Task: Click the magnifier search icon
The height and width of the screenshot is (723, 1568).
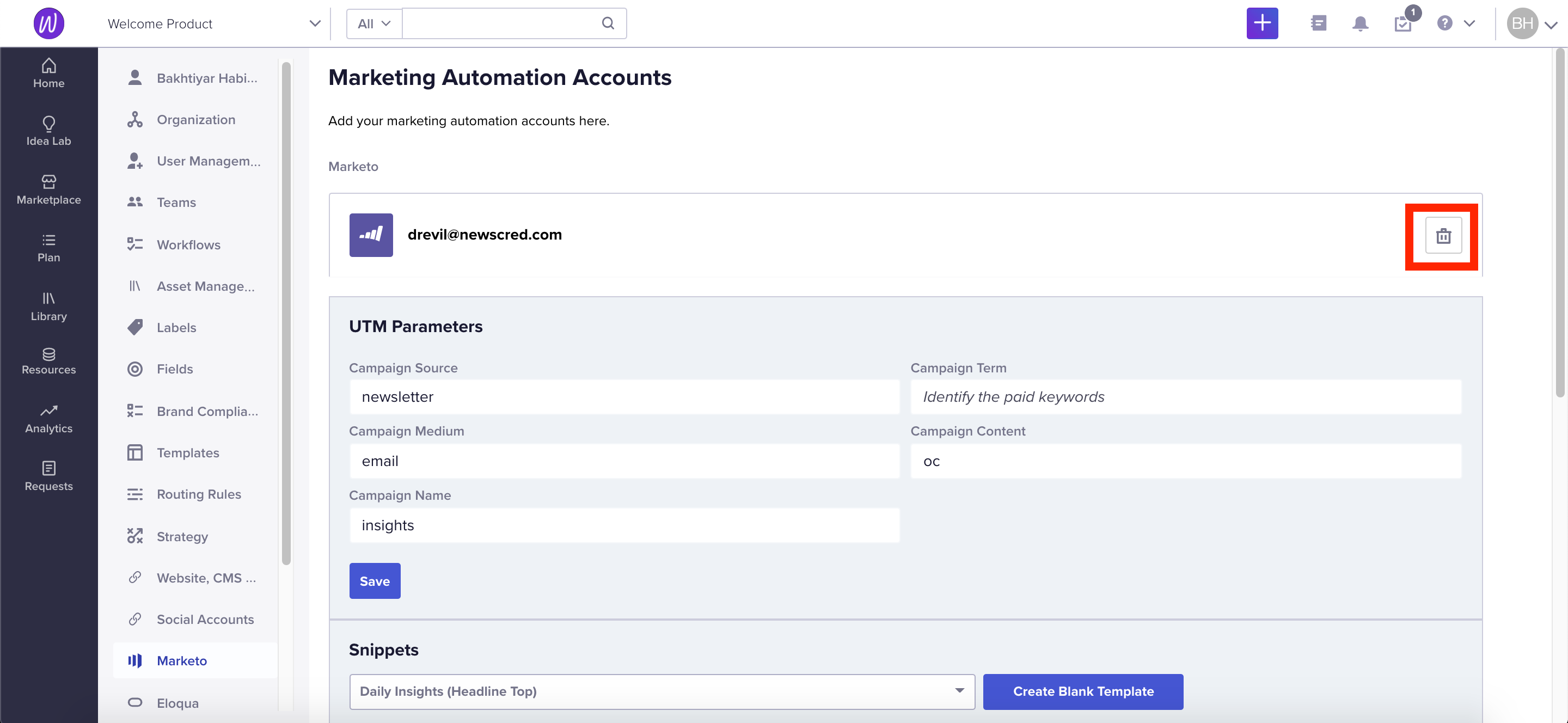Action: (608, 23)
